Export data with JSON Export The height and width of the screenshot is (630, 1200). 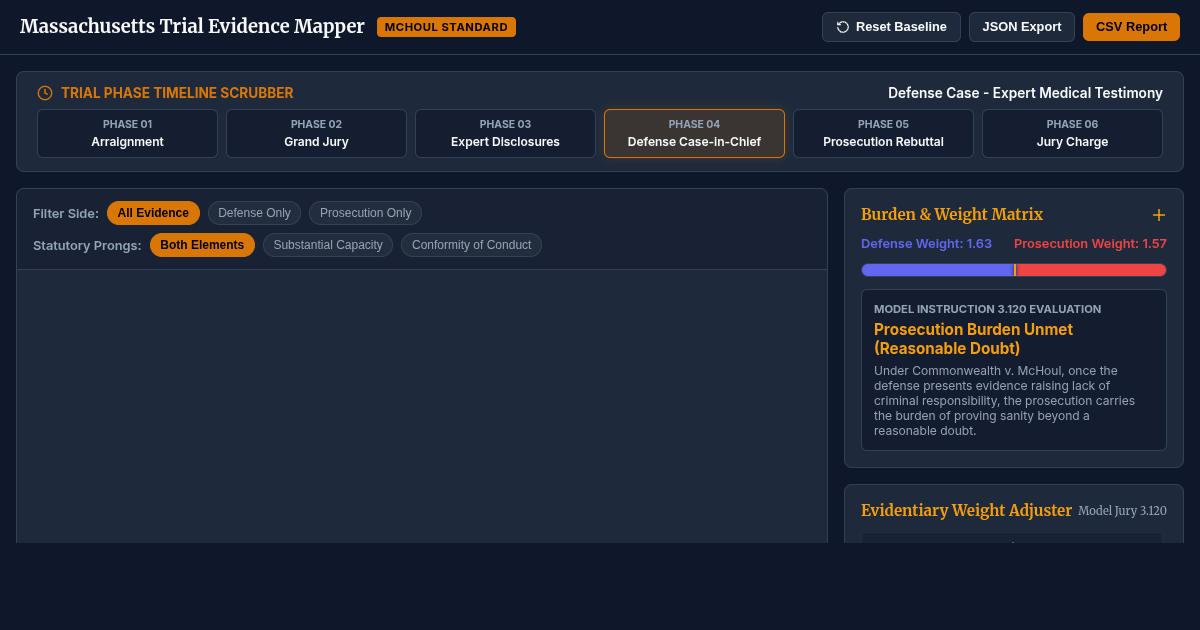[x=1022, y=27]
